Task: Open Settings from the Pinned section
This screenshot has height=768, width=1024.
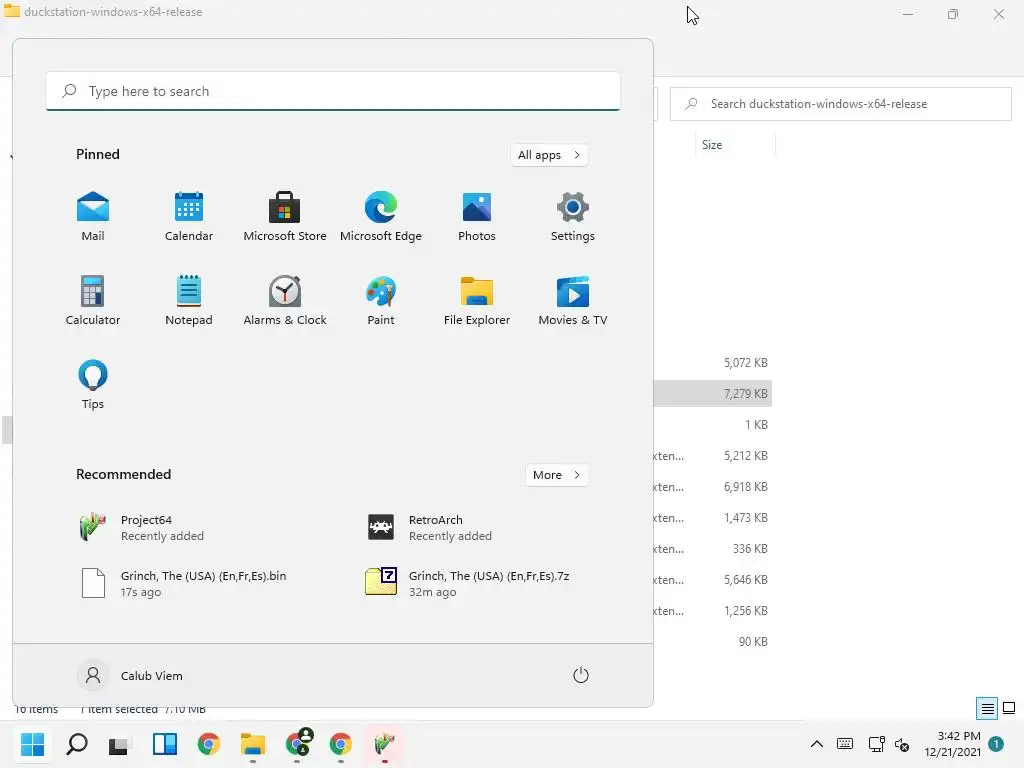Action: point(573,217)
